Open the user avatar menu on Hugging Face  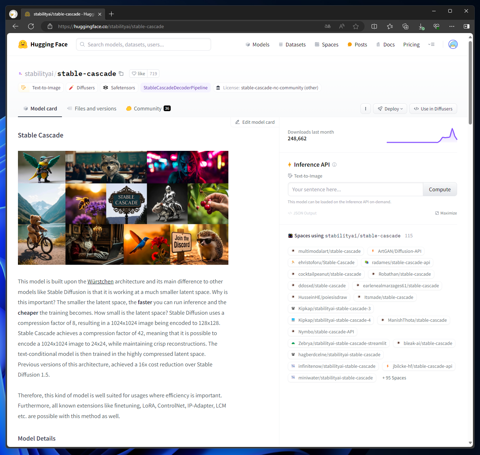pos(453,44)
